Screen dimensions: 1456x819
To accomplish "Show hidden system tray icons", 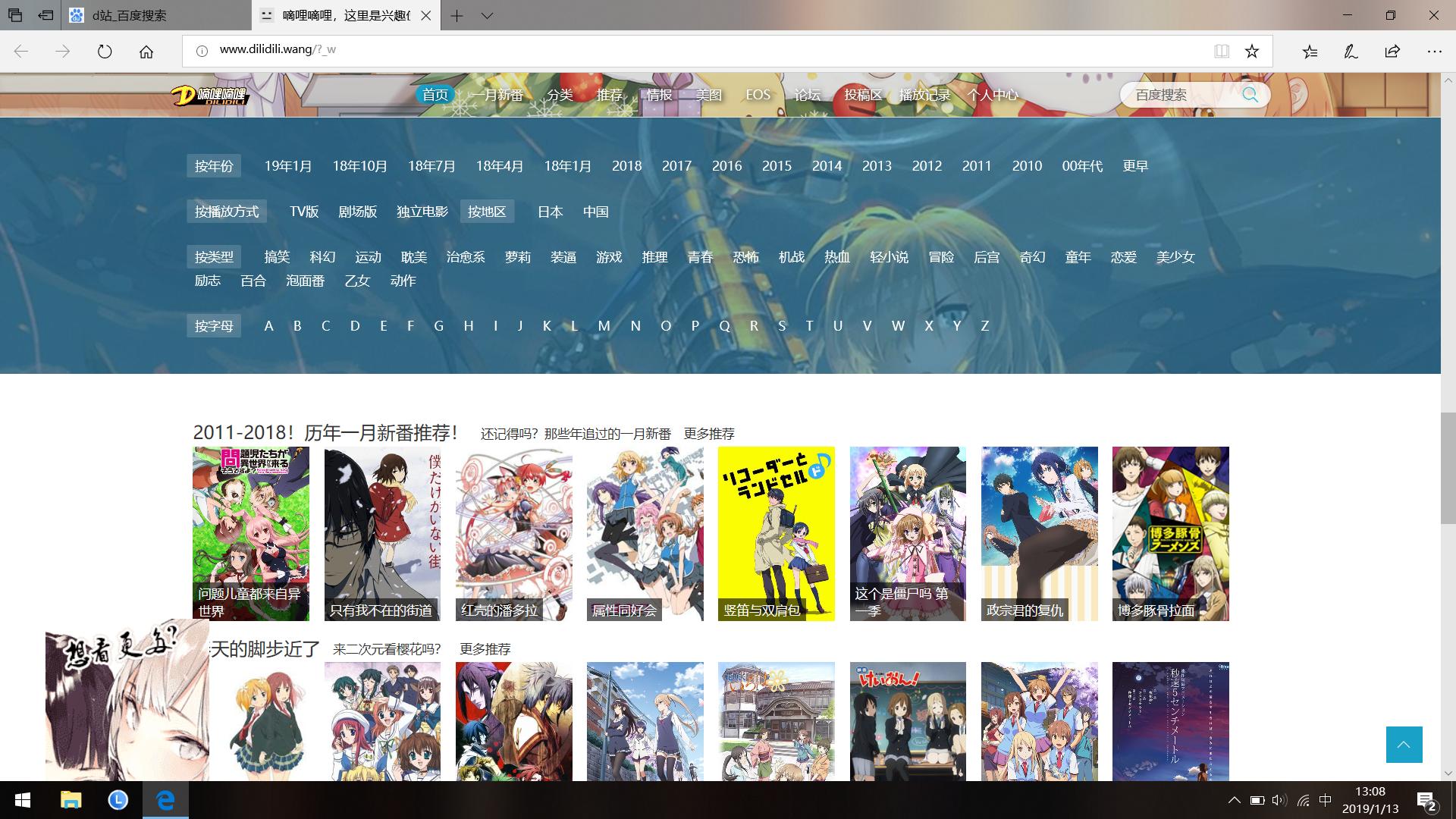I will [x=1234, y=800].
